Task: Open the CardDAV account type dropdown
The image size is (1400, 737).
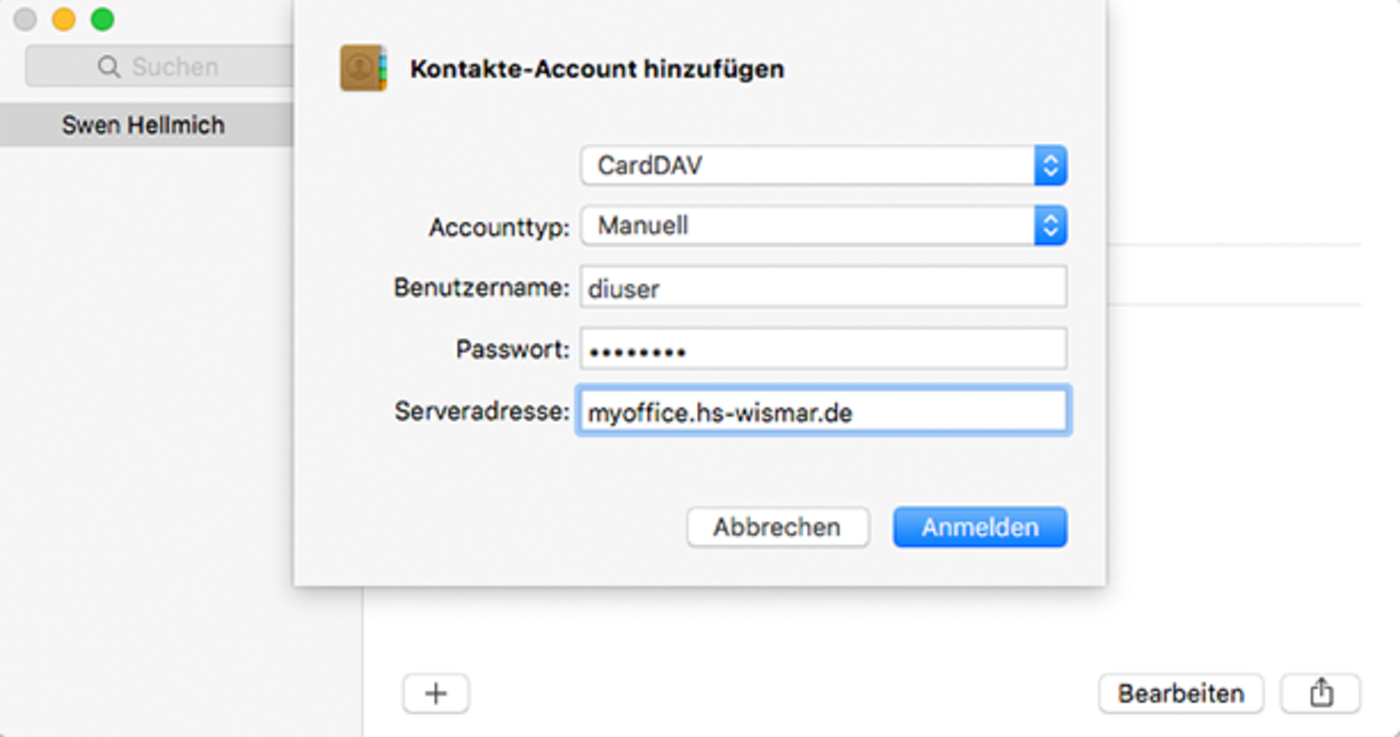Action: coord(823,166)
